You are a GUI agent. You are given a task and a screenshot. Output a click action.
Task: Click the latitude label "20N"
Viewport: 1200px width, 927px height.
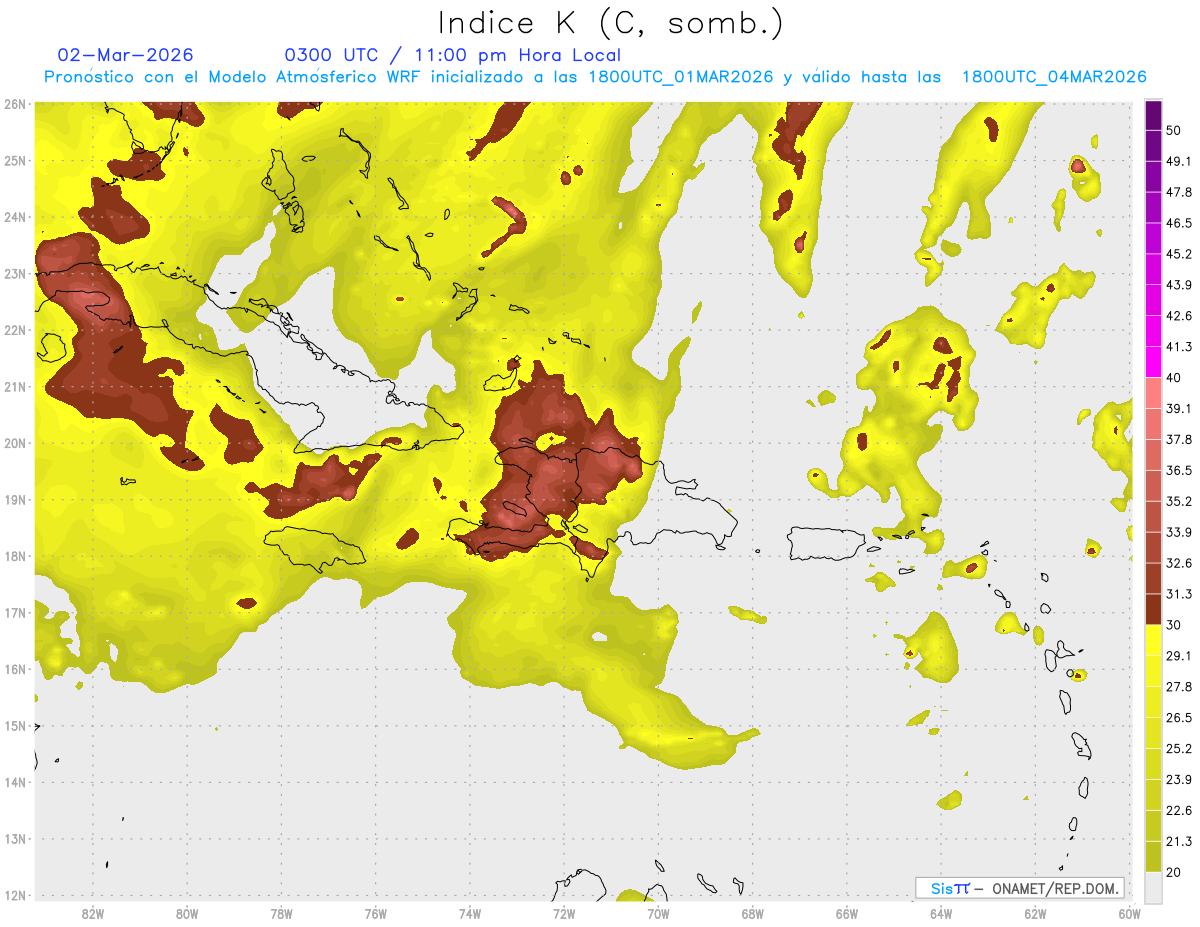tap(14, 443)
